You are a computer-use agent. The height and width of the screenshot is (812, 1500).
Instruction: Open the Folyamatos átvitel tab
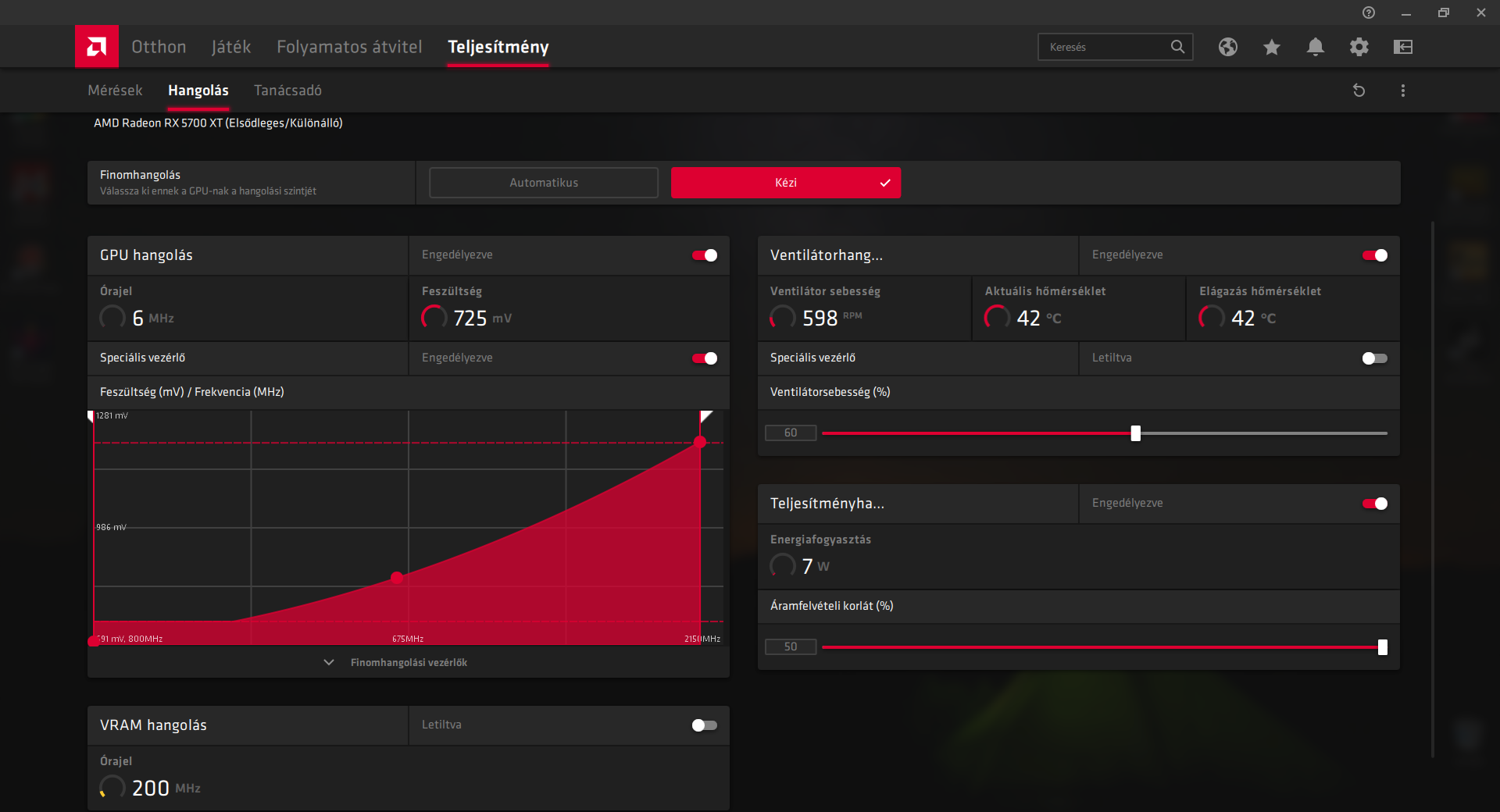349,47
